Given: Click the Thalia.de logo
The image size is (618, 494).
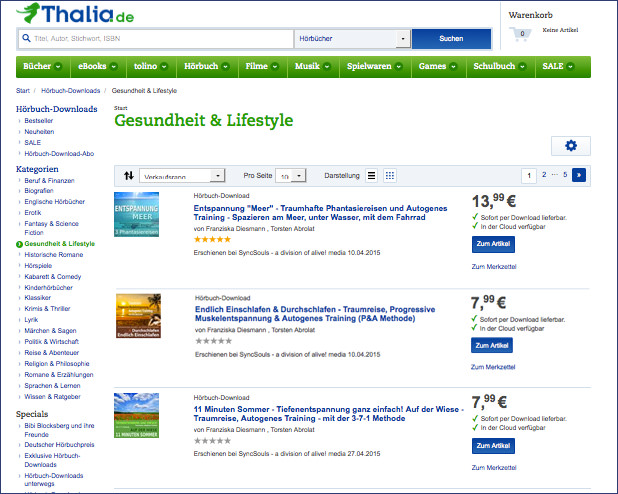Looking at the screenshot, I should [75, 13].
